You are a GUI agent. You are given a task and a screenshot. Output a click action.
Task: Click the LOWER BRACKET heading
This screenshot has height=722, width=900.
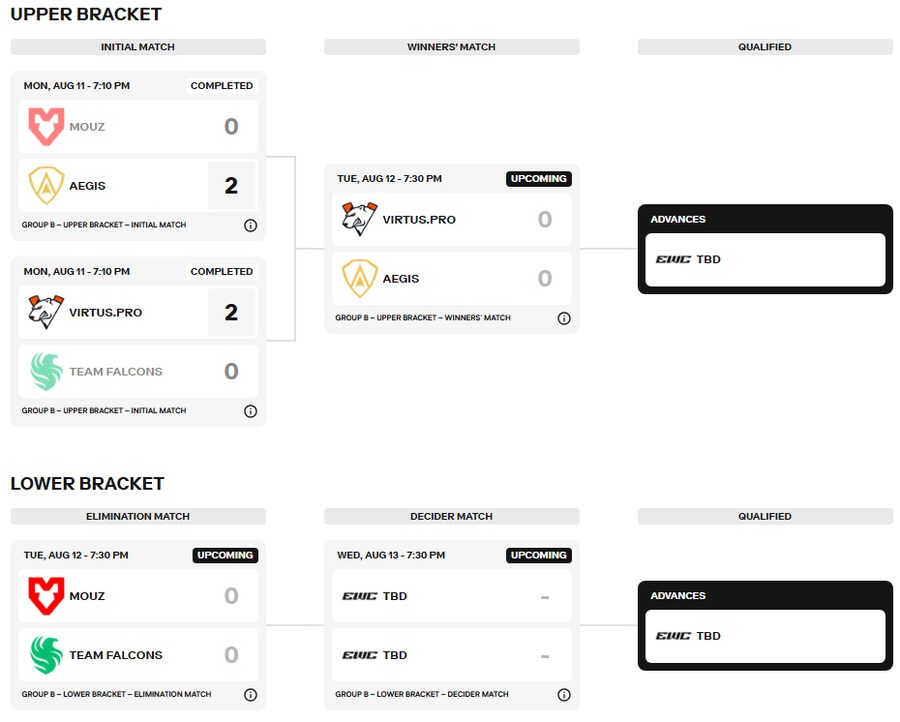pos(87,484)
